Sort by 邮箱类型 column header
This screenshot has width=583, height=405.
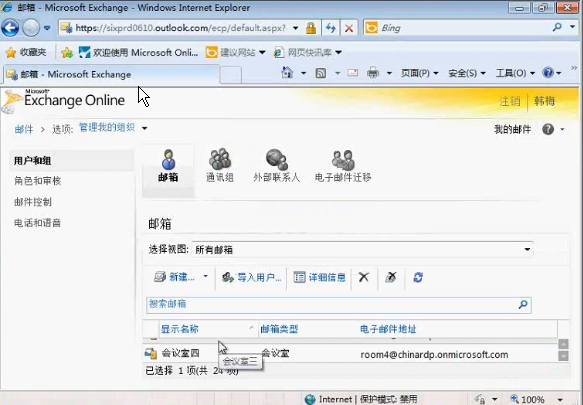[x=279, y=329]
